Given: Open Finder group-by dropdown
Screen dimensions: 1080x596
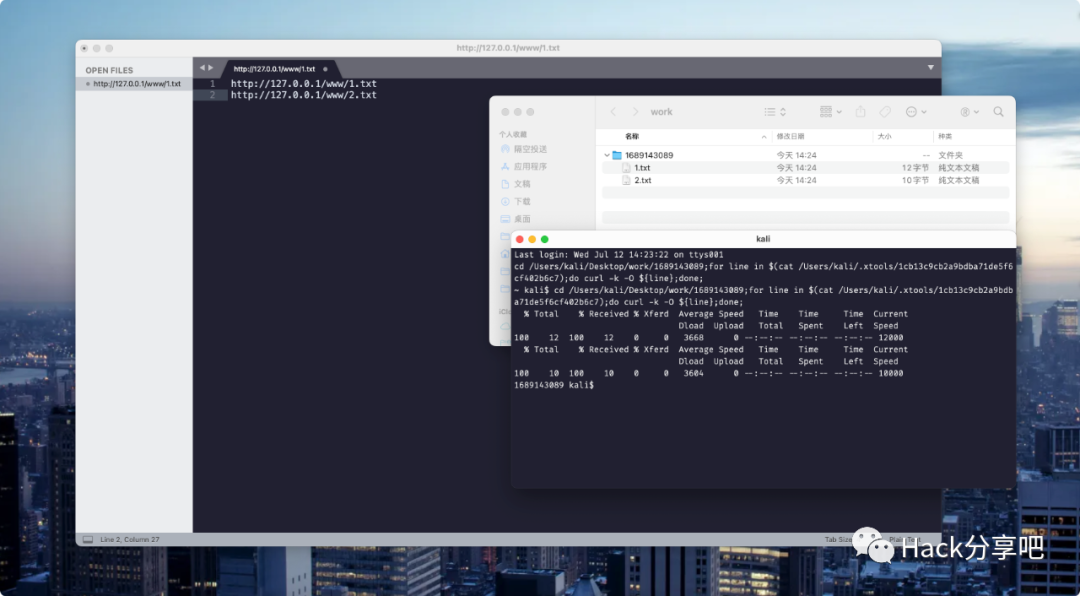Looking at the screenshot, I should coord(831,112).
